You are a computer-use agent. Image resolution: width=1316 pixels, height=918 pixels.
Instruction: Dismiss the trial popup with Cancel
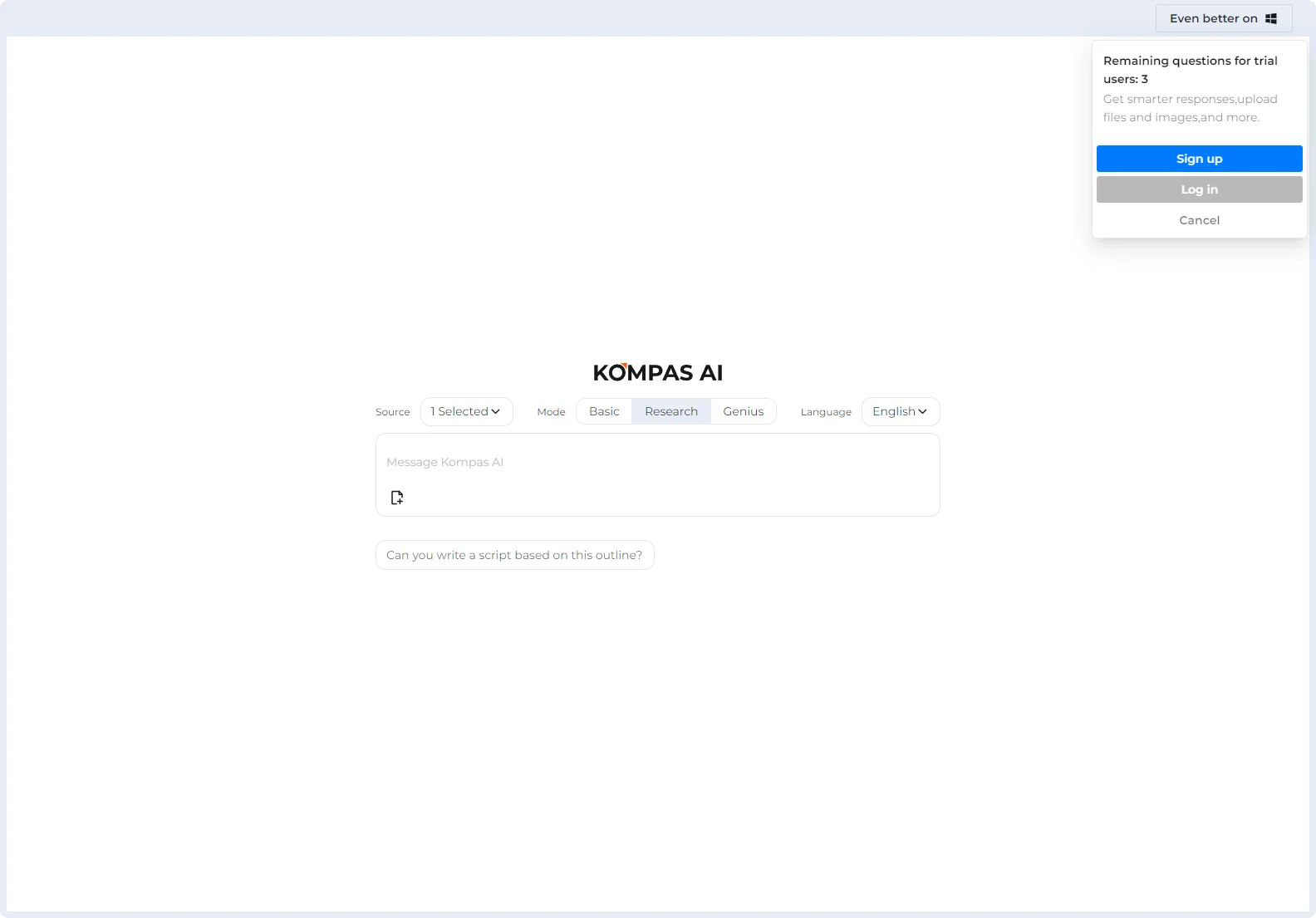click(x=1199, y=220)
